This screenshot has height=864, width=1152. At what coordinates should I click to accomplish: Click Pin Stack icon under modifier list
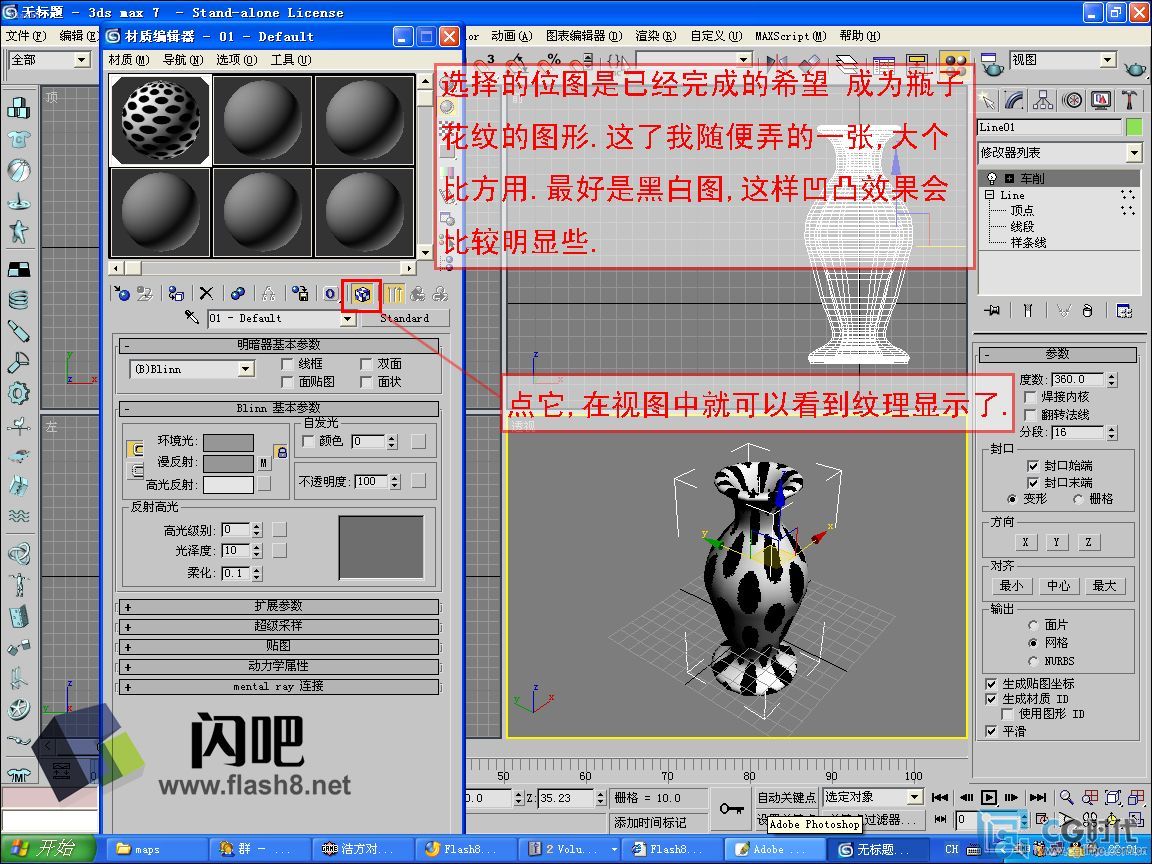pyautogui.click(x=992, y=311)
